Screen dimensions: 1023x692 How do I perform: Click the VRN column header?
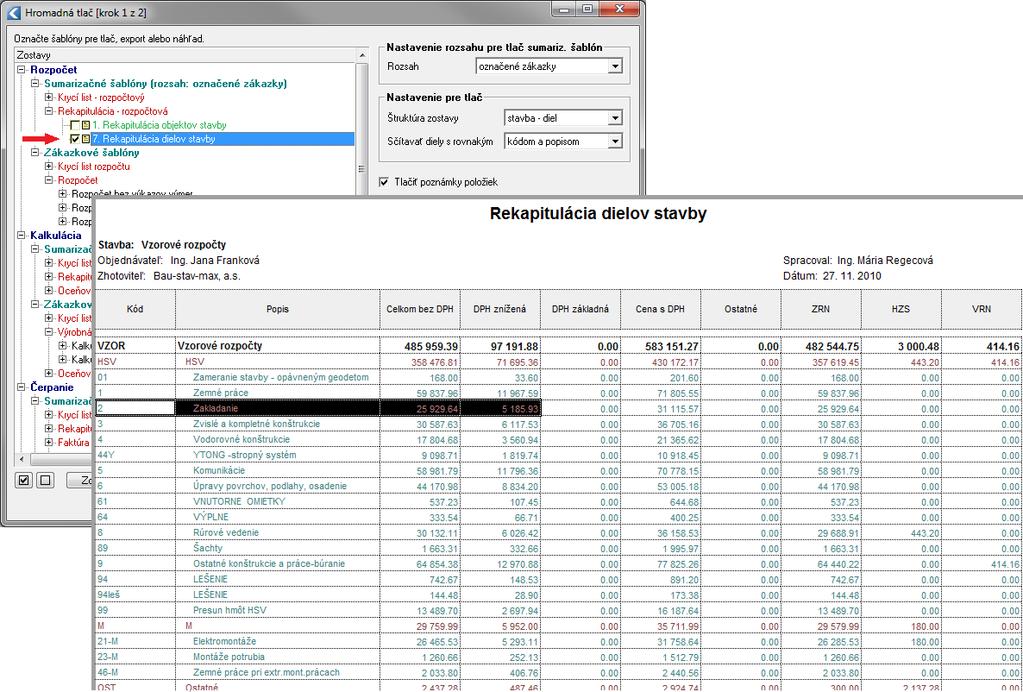(982, 309)
